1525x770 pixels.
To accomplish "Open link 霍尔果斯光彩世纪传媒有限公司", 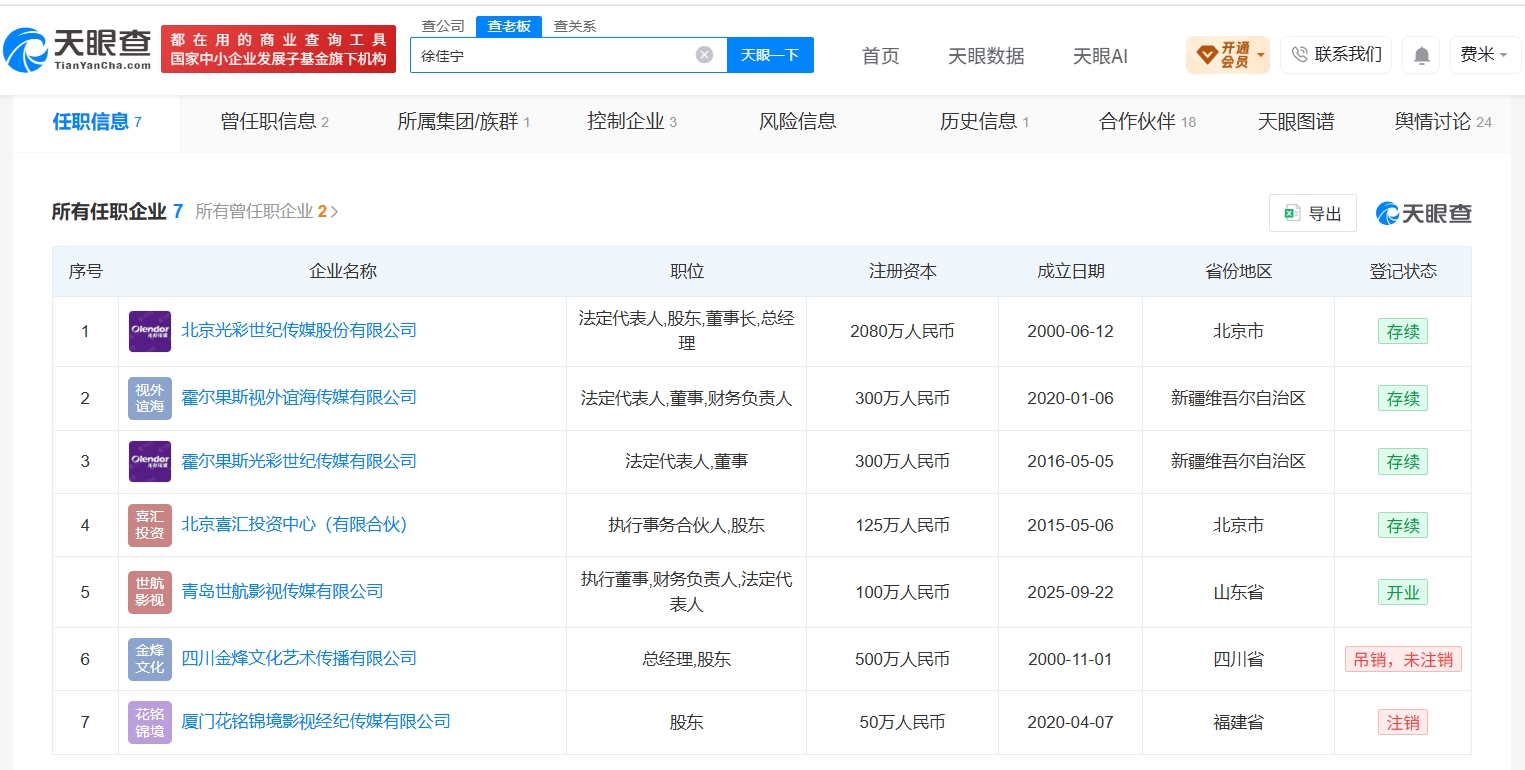I will point(298,461).
